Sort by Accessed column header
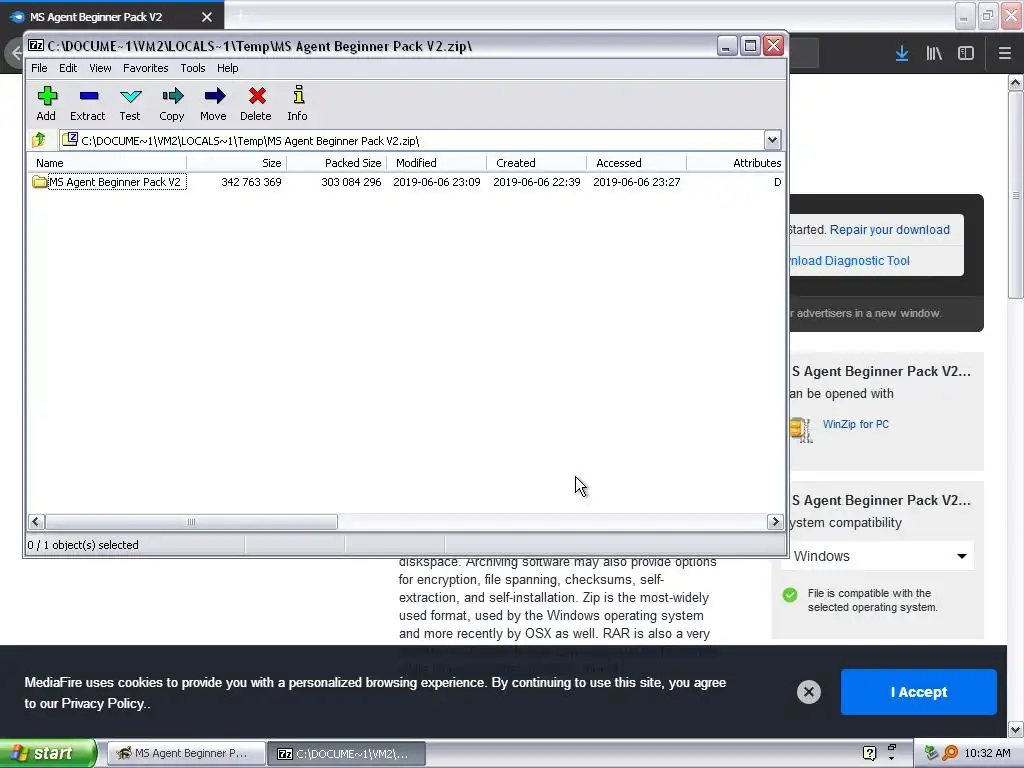Image resolution: width=1024 pixels, height=768 pixels. 636,163
